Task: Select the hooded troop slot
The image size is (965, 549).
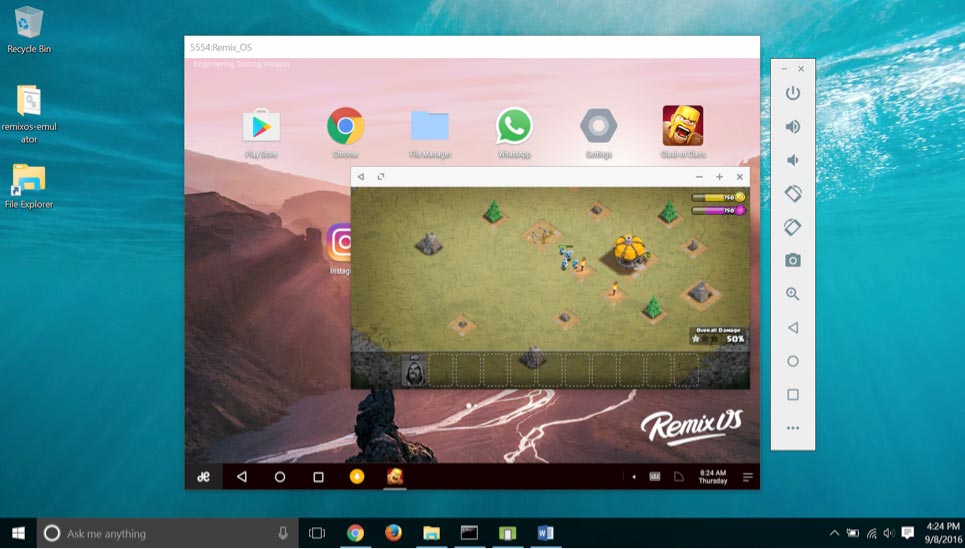Action: 414,371
